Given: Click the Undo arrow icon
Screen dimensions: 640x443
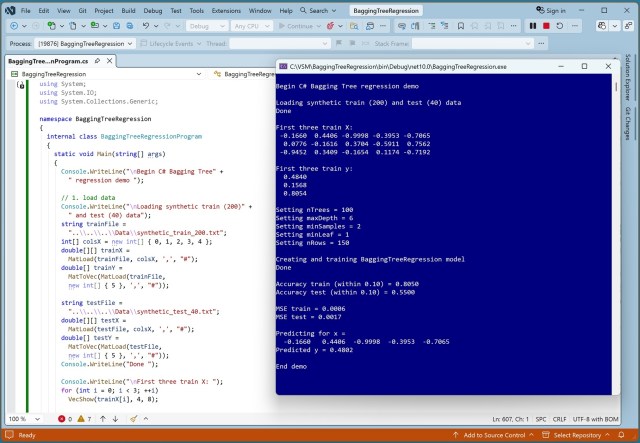Looking at the screenshot, I should (x=146, y=26).
